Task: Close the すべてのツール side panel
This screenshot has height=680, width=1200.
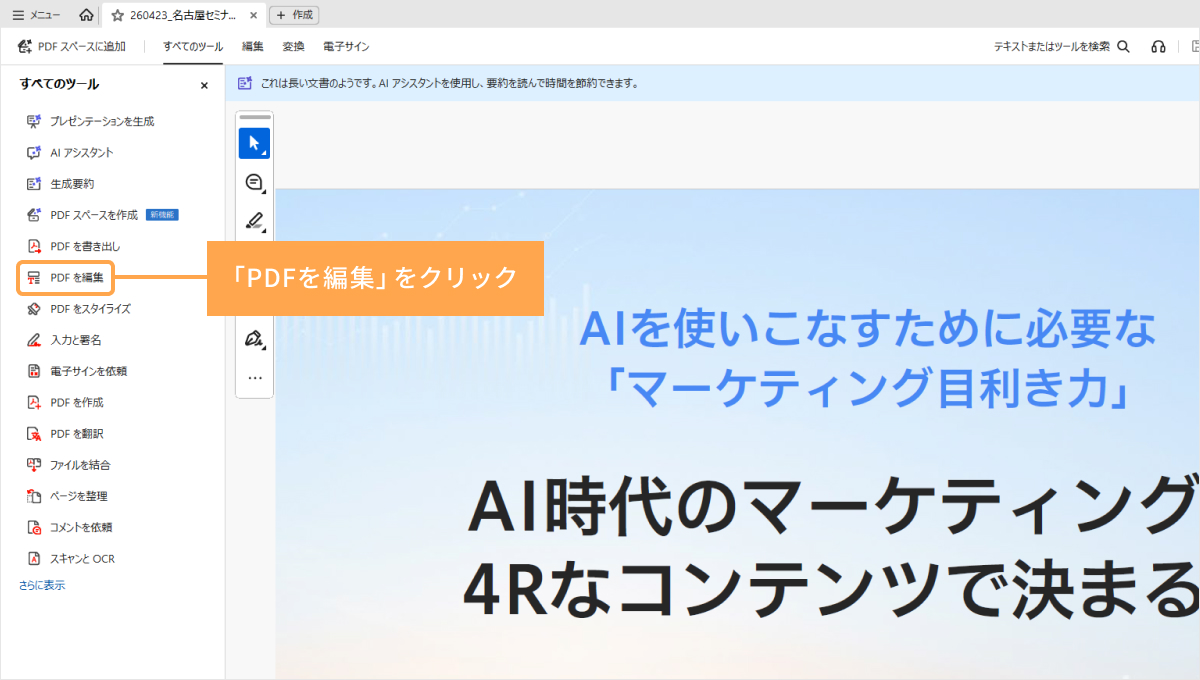Action: [204, 85]
